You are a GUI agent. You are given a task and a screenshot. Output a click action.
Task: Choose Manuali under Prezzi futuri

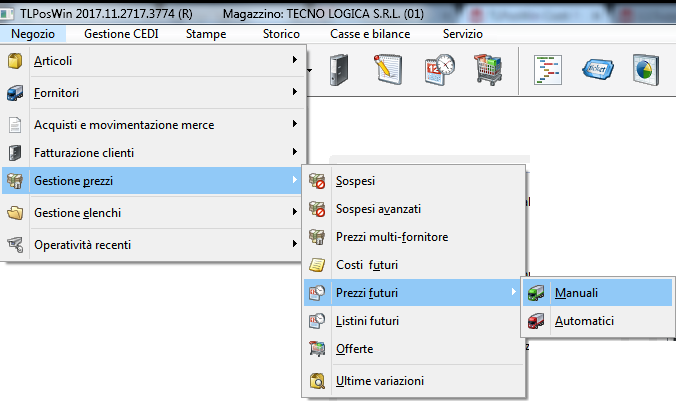click(x=598, y=293)
